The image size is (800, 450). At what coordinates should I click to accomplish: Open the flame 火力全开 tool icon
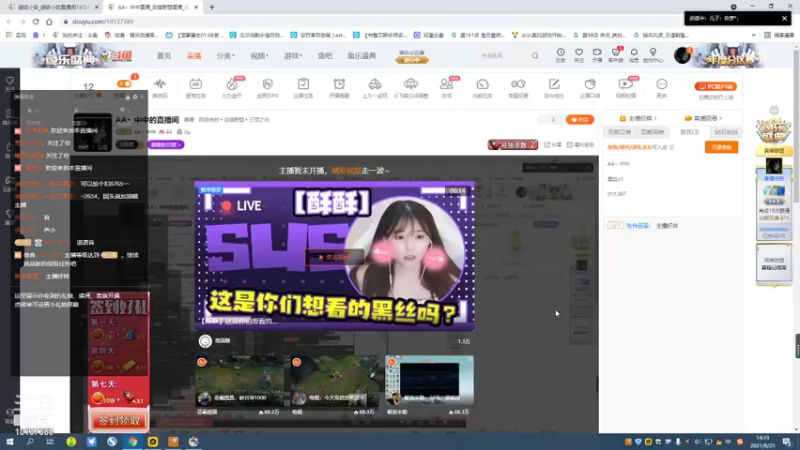click(x=232, y=88)
